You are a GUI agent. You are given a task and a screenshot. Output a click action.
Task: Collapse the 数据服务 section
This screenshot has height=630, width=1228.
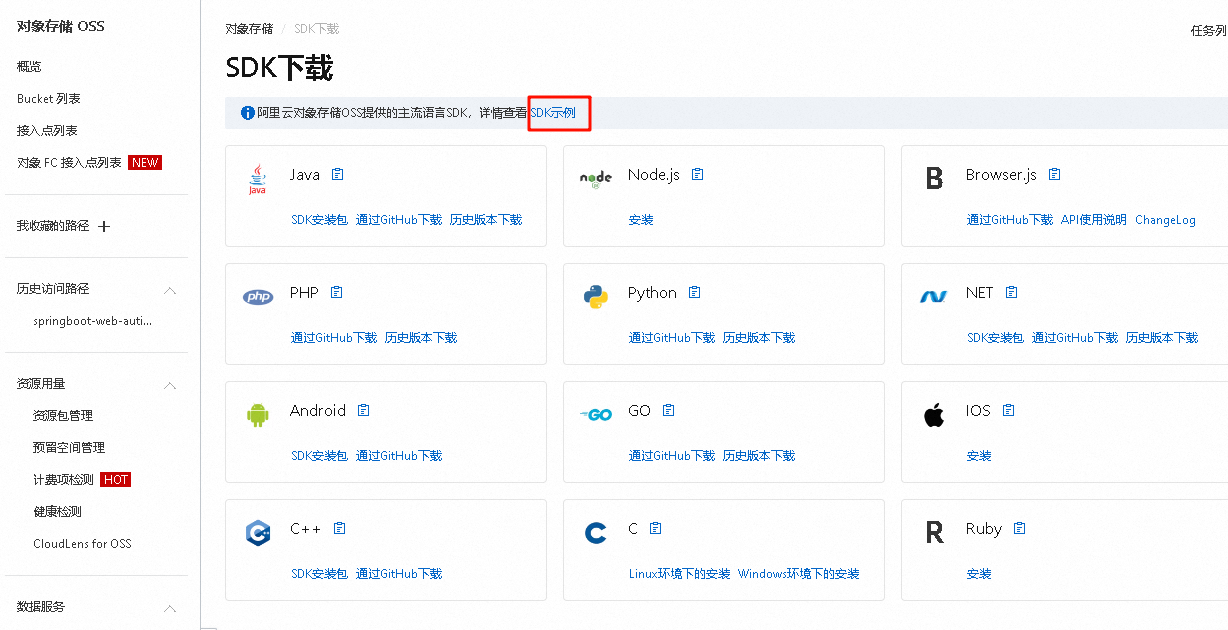pos(170,608)
